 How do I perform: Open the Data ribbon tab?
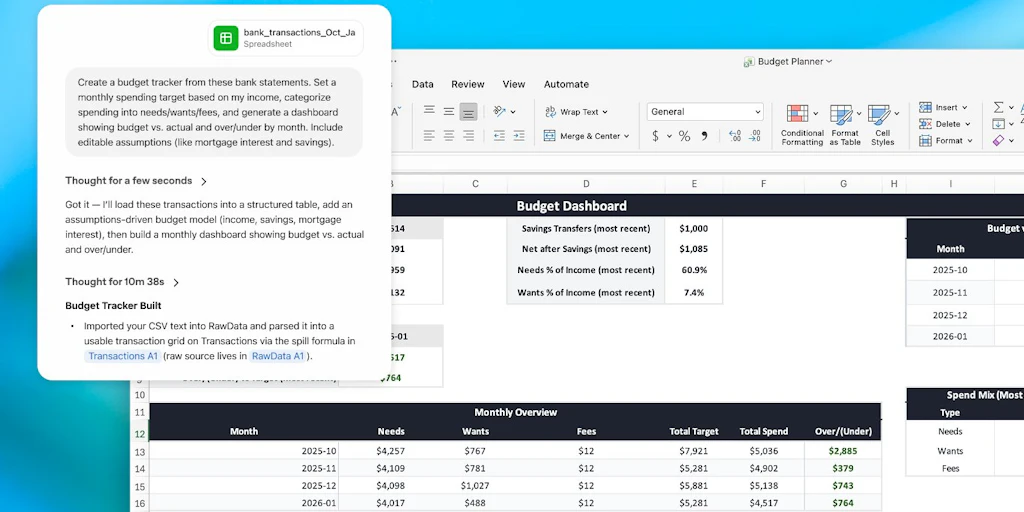point(423,84)
